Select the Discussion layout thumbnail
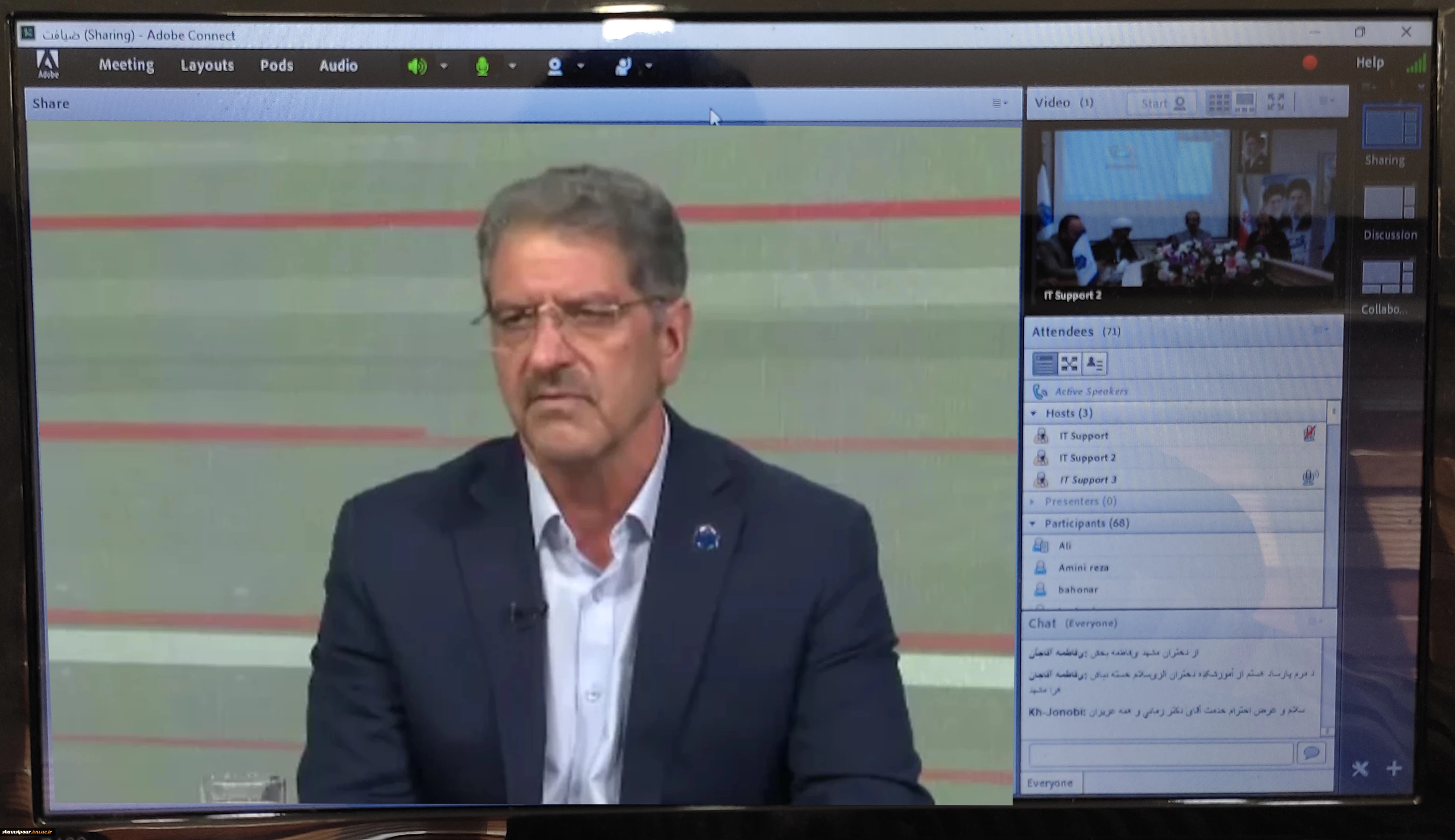 coord(1389,212)
